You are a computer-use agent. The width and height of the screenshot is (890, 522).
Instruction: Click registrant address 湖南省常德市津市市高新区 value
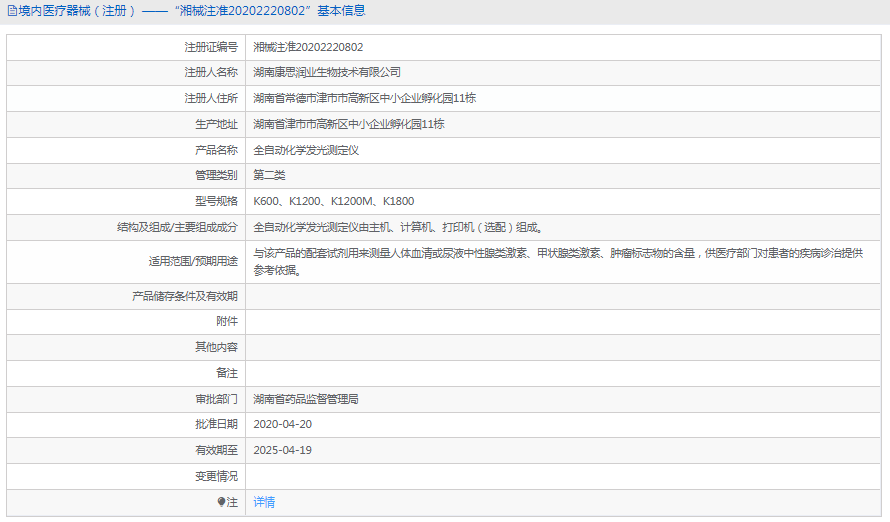364,98
